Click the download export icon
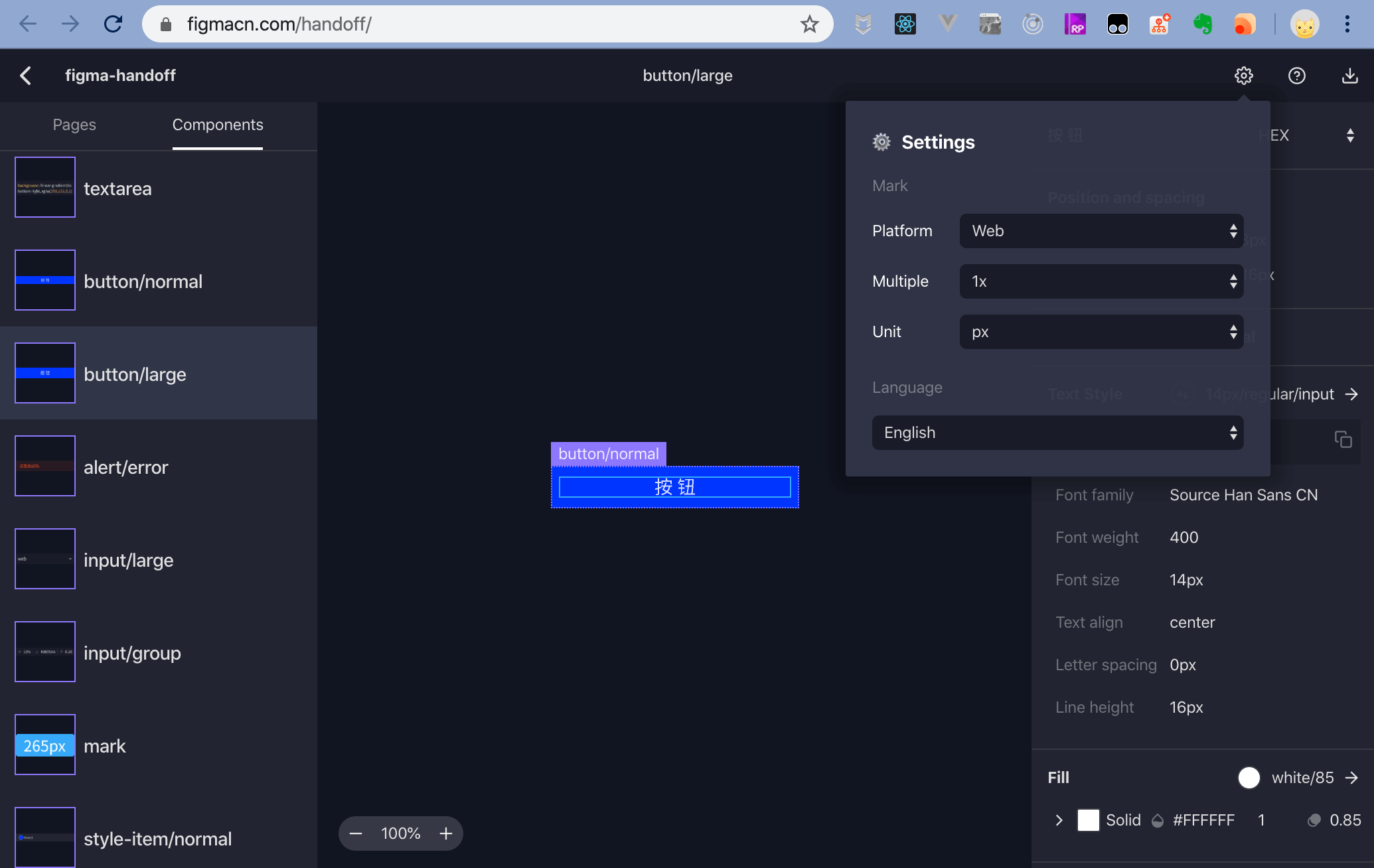The height and width of the screenshot is (868, 1374). [x=1349, y=76]
